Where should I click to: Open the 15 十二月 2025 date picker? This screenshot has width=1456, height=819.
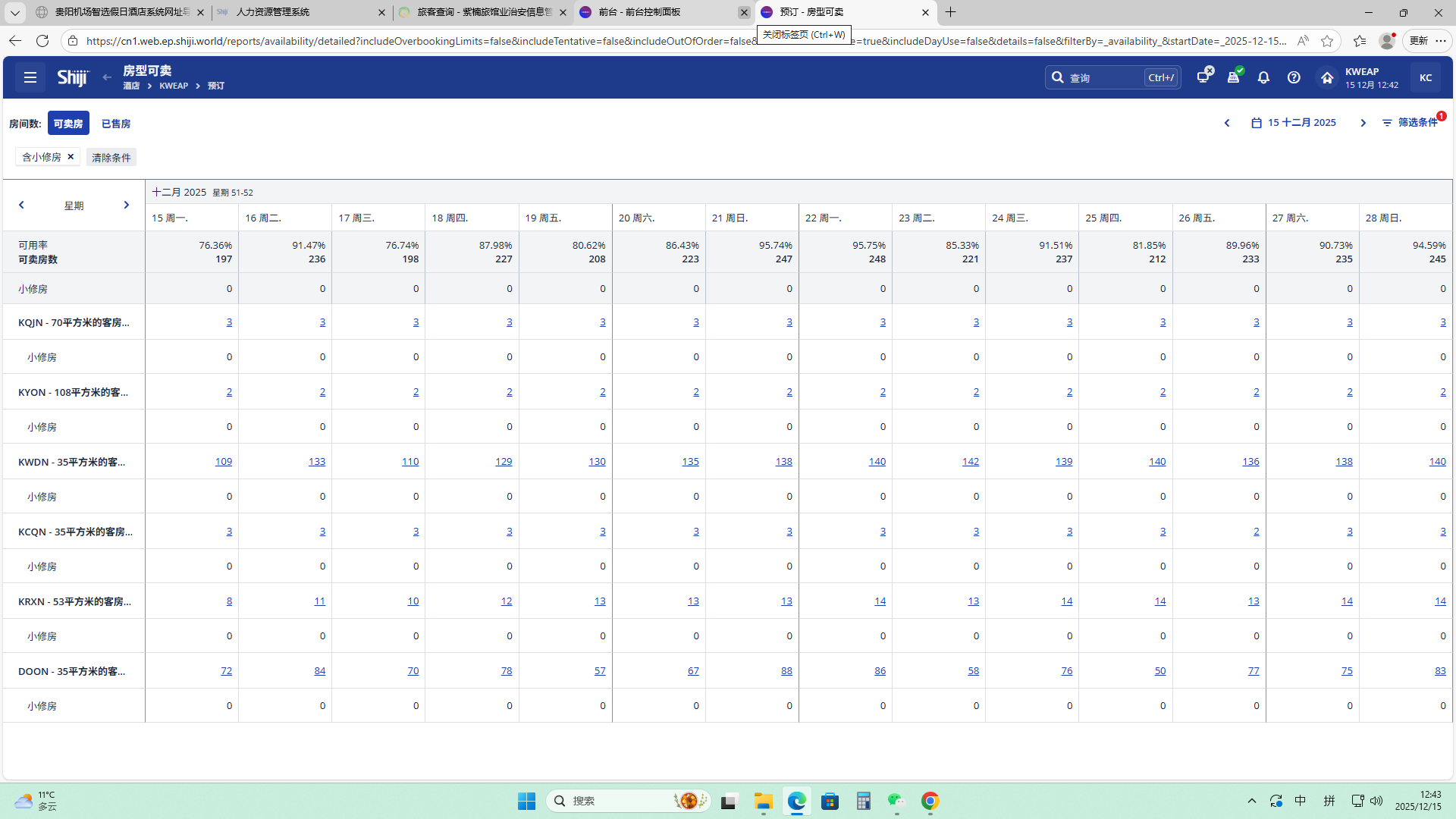point(1294,123)
